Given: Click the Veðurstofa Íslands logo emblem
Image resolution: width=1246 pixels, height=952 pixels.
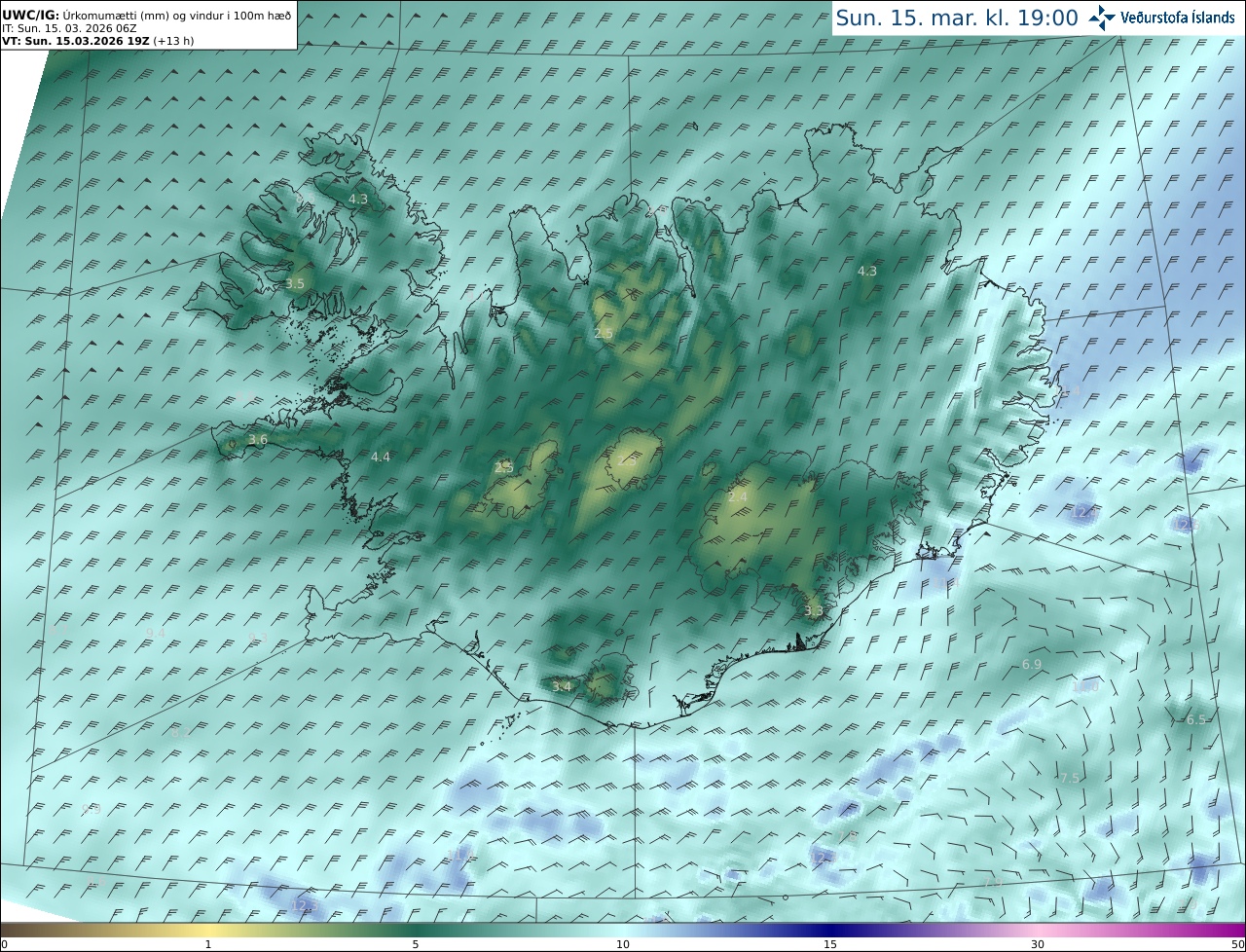Looking at the screenshot, I should [1102, 18].
